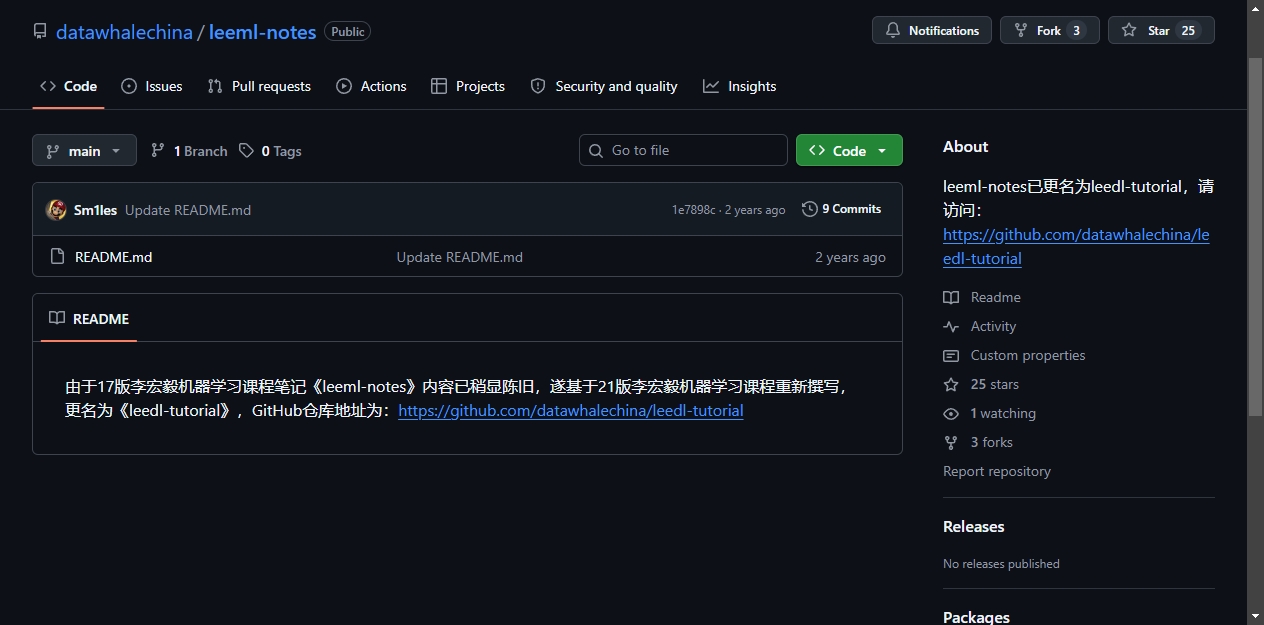Open the Releases heading link
This screenshot has height=625, width=1264.
pyautogui.click(x=973, y=527)
